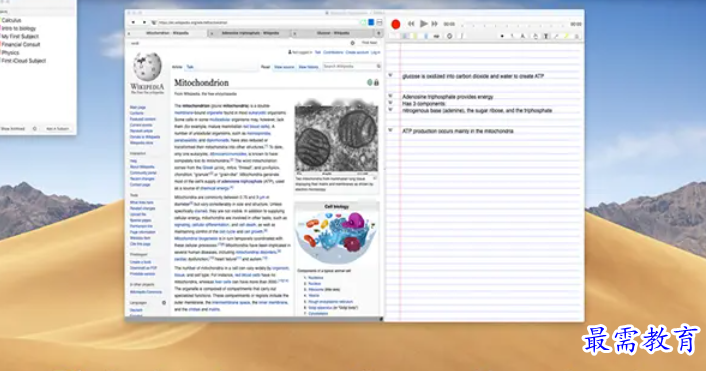The image size is (706, 371).
Task: Open the View history link
Action: tap(309, 67)
